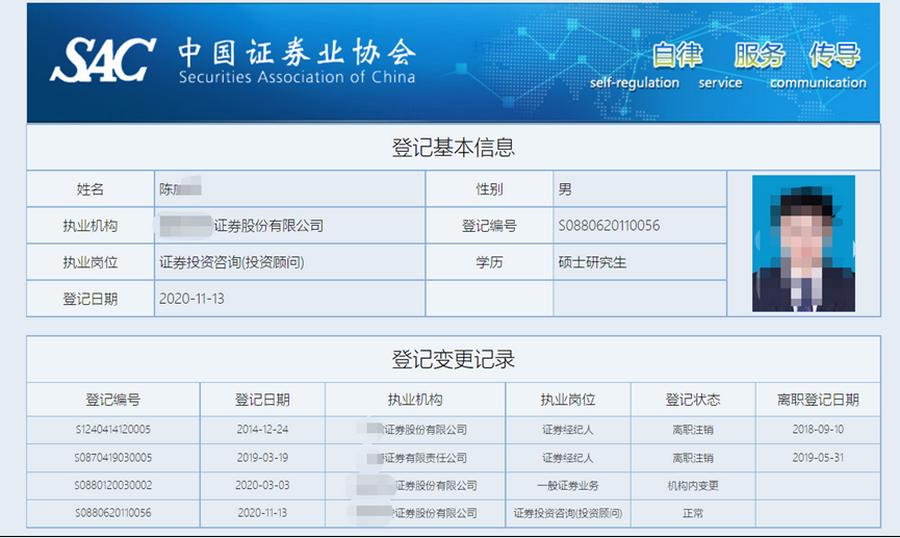This screenshot has height=538, width=900.
Task: Select the 服务 service banner item
Action: (759, 55)
